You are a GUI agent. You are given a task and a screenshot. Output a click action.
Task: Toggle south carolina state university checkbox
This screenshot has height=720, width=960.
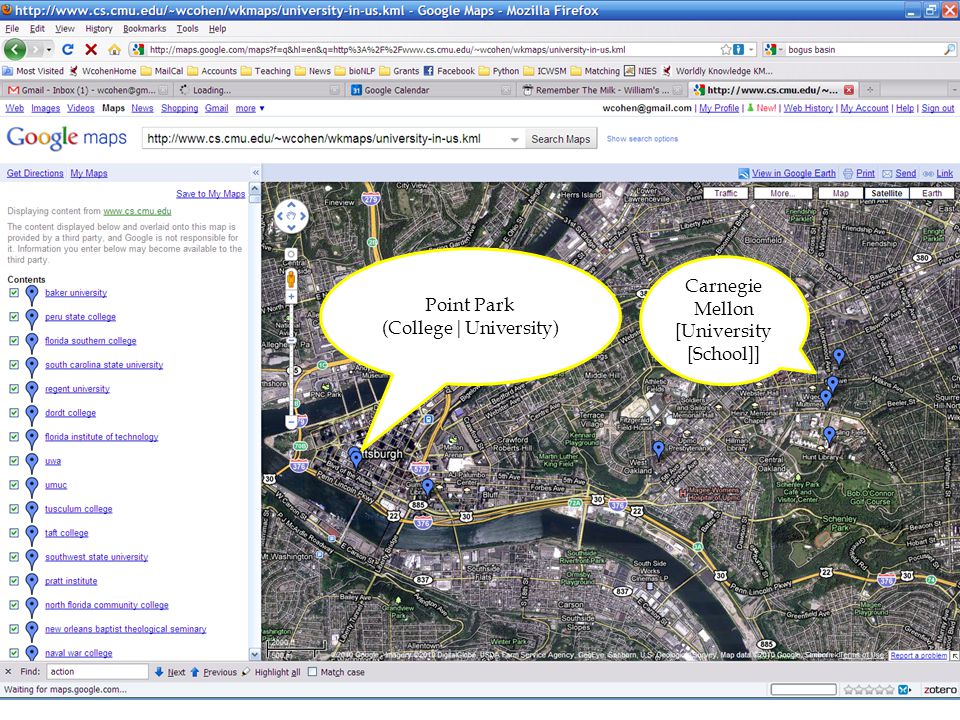14,364
